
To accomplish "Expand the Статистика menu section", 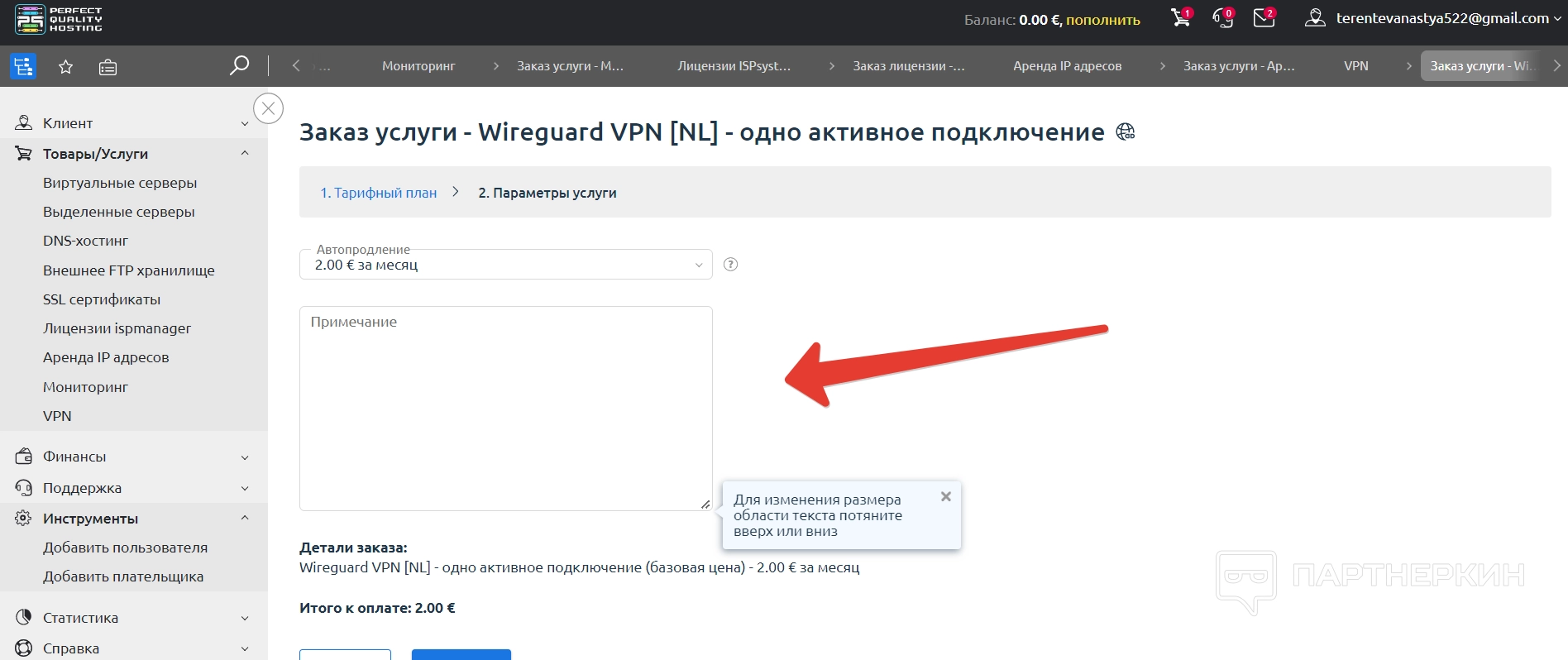I will pyautogui.click(x=245, y=619).
